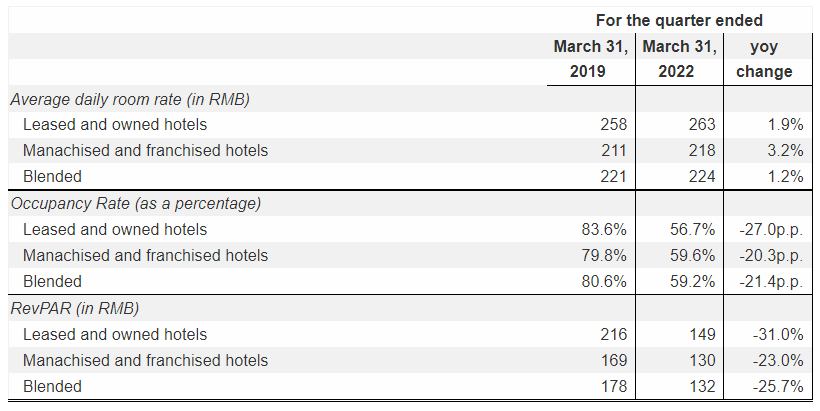820x411 pixels.
Task: Select the 258 leased hotels room rate cell
Action: tap(613, 124)
